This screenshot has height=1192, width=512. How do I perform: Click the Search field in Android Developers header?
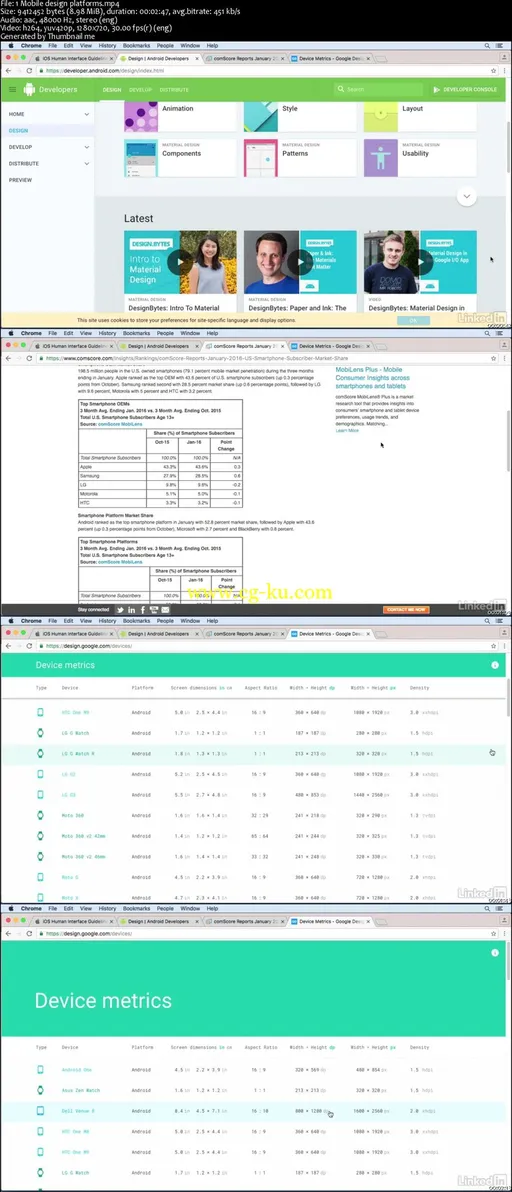(378, 90)
